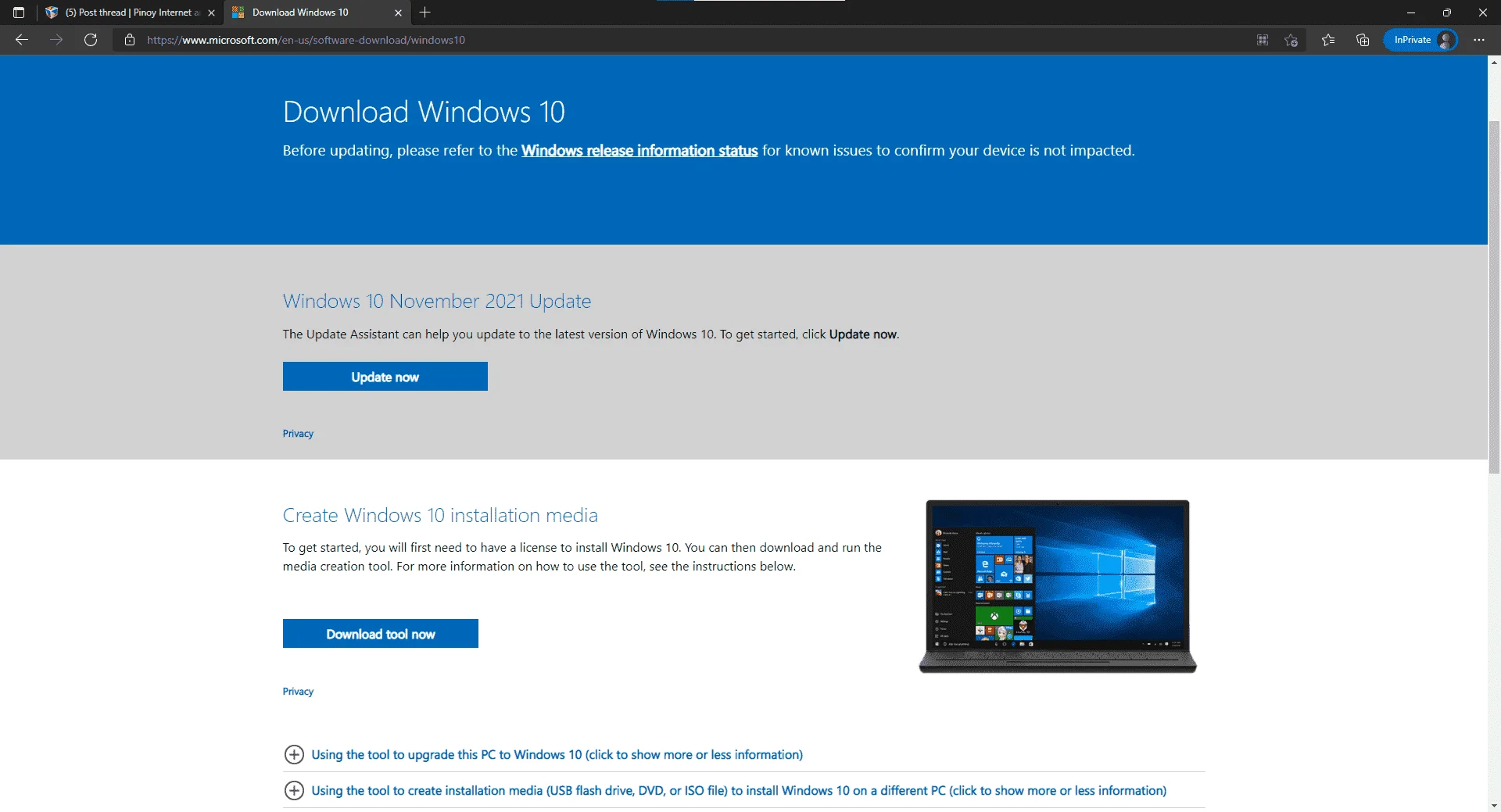The width and height of the screenshot is (1501, 812).
Task: Open a new browser tab
Action: pyautogui.click(x=425, y=13)
